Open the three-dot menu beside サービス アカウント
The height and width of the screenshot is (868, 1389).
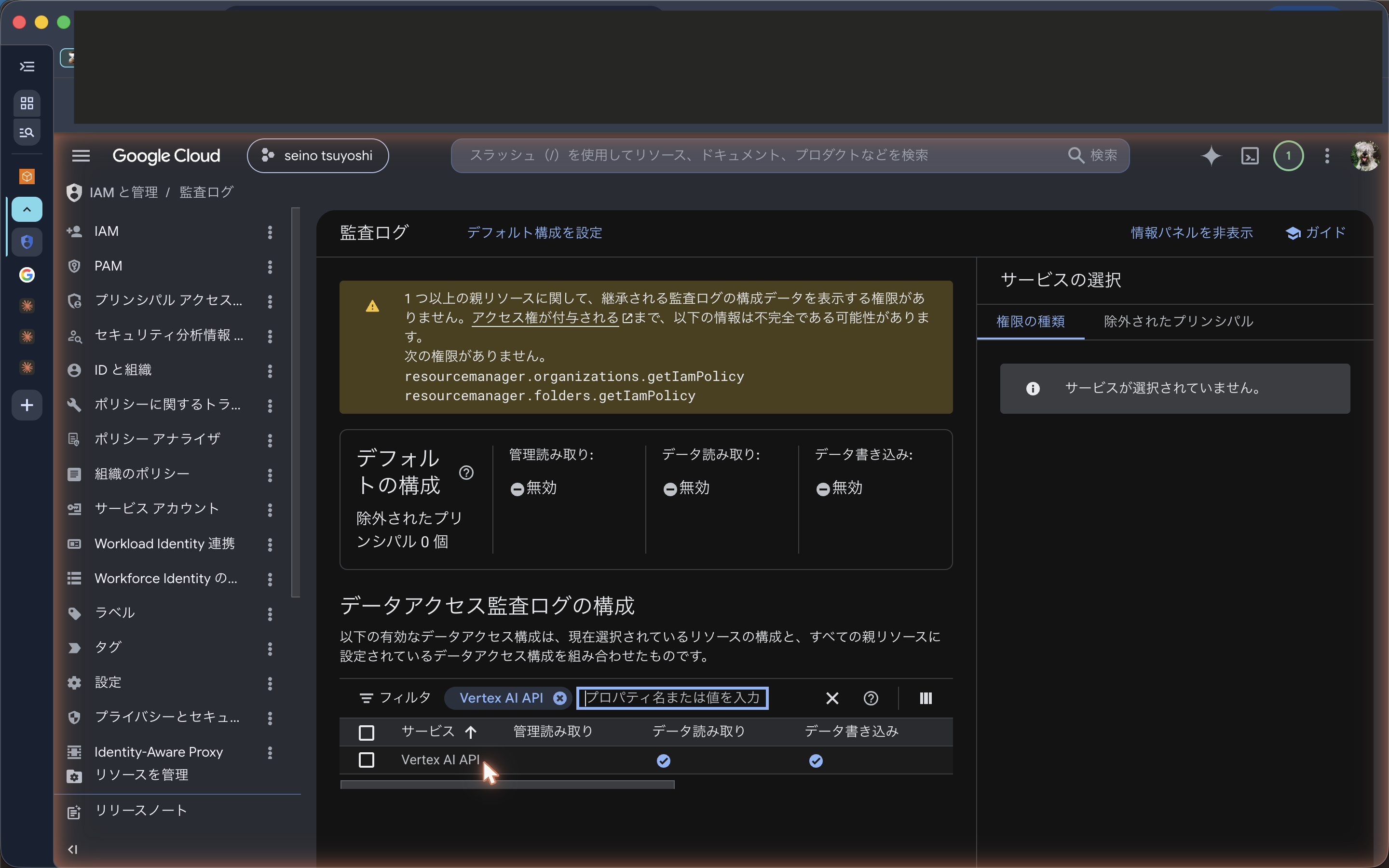[270, 509]
